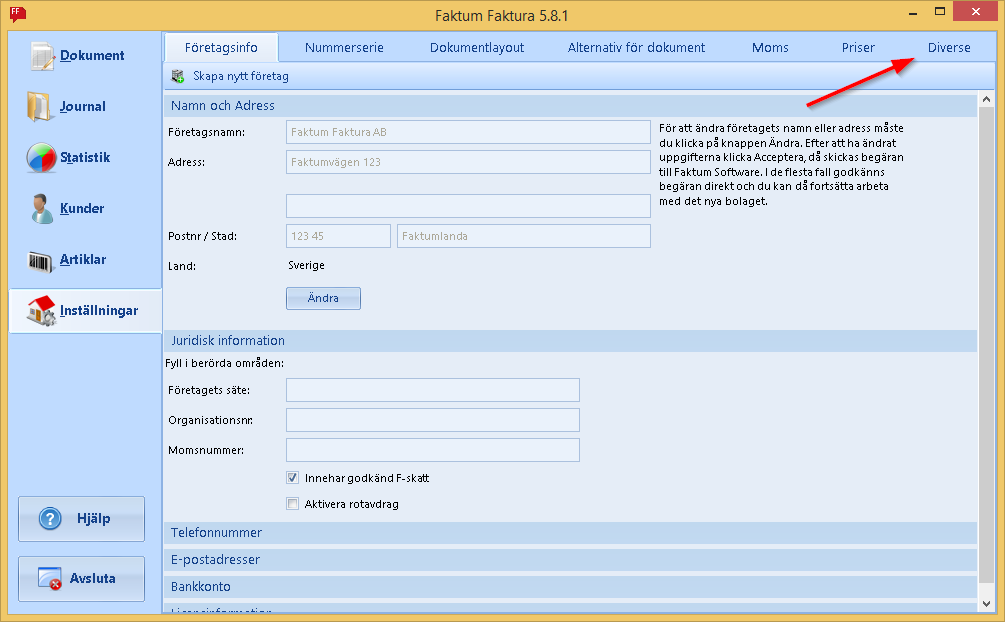Open the Dokumentlayout tab
This screenshot has width=1005, height=622.
(477, 47)
